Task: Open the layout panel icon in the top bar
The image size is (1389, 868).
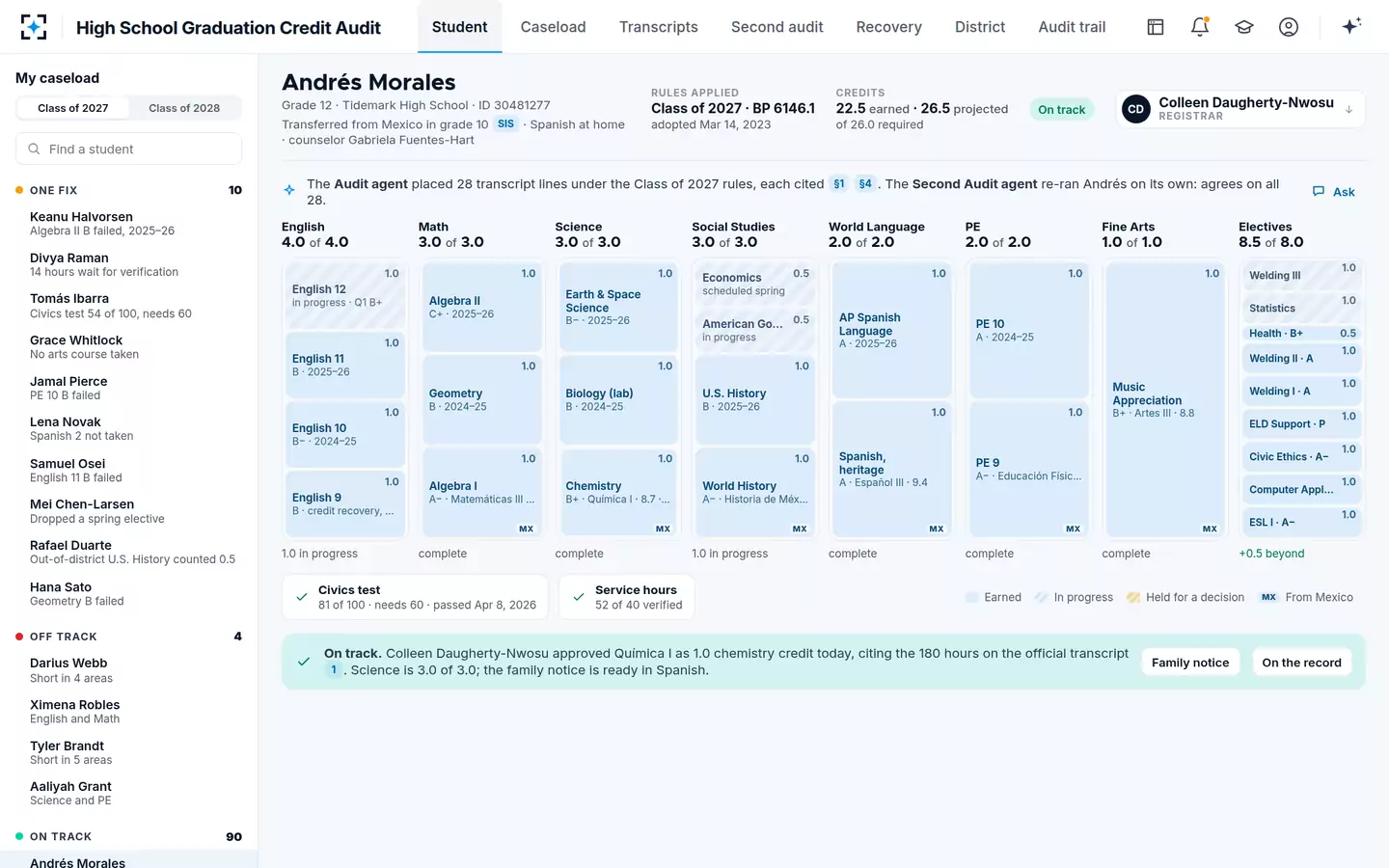Action: pos(1156,27)
